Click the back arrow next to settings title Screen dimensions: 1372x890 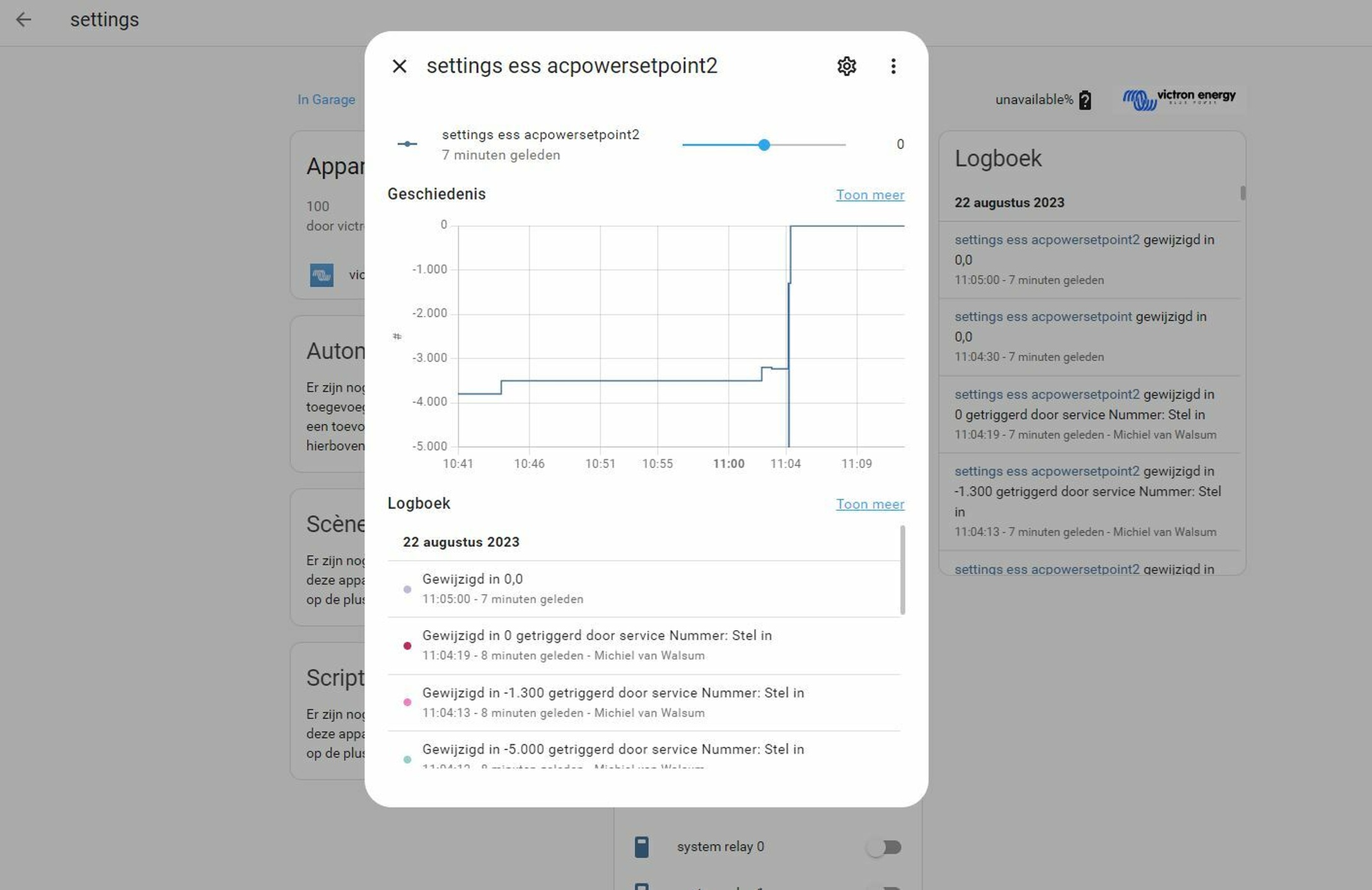click(x=24, y=20)
